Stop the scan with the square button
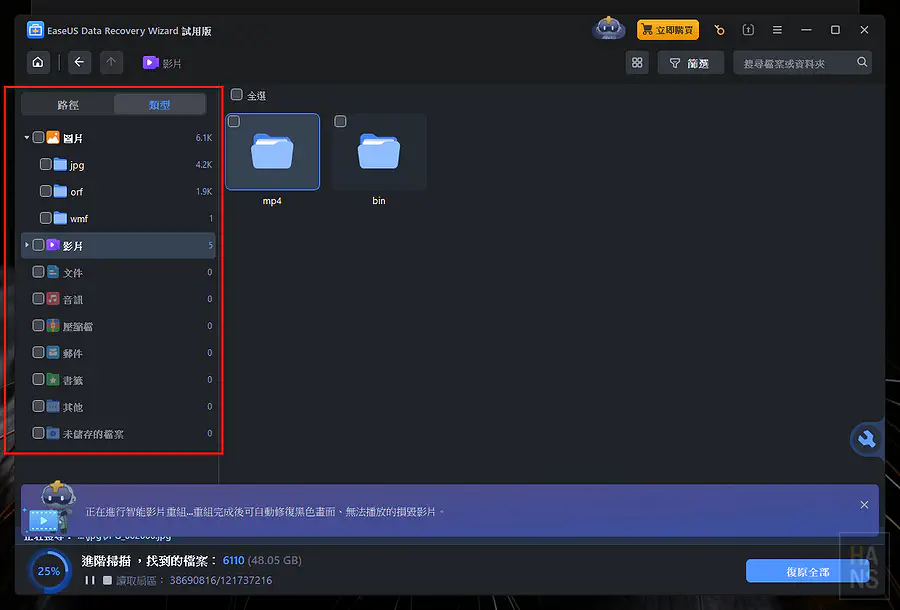This screenshot has width=900, height=610. (x=107, y=580)
